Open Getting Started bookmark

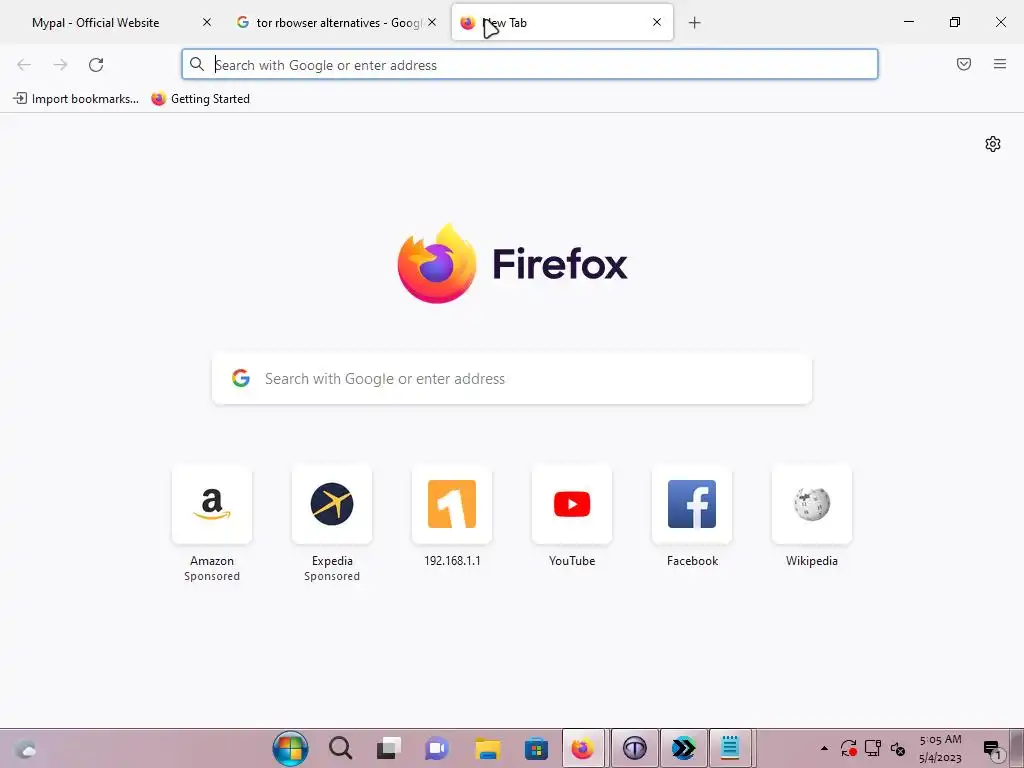pos(200,99)
